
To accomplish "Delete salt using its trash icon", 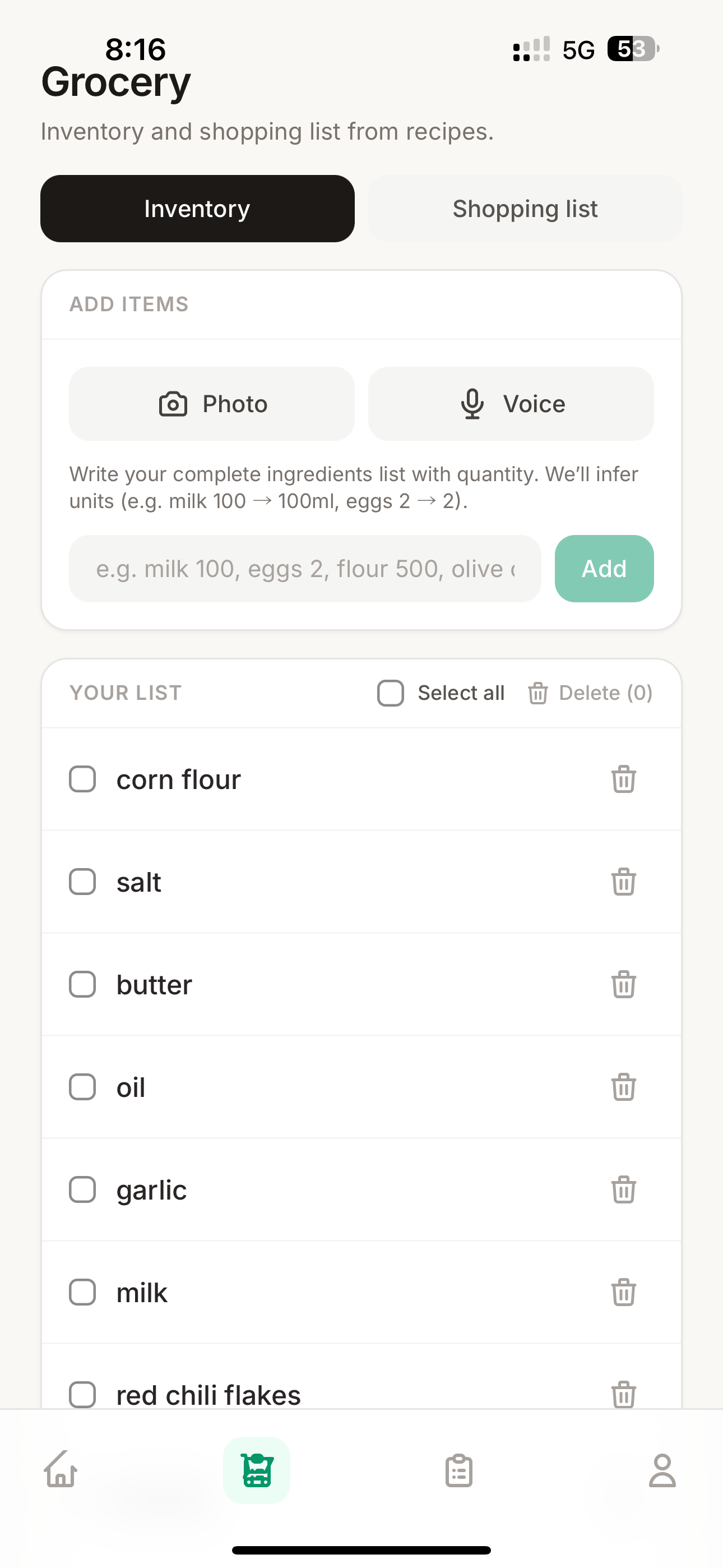I will (623, 882).
